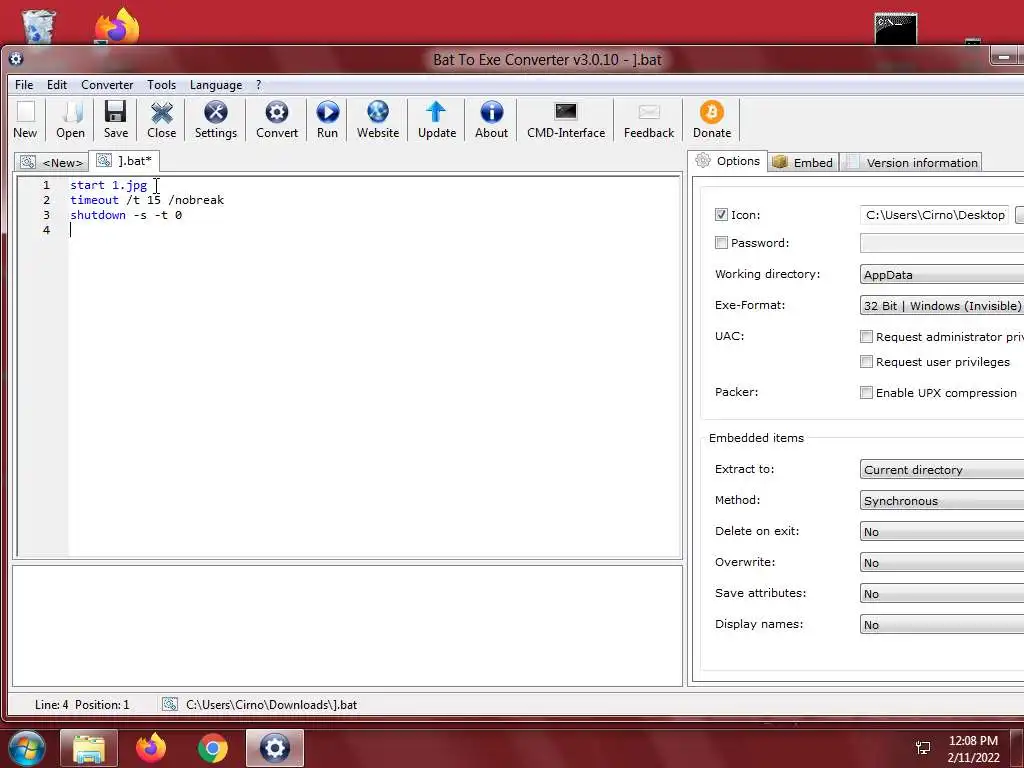Click line 2 'timeout /t 15 /nobreak'

(x=147, y=200)
